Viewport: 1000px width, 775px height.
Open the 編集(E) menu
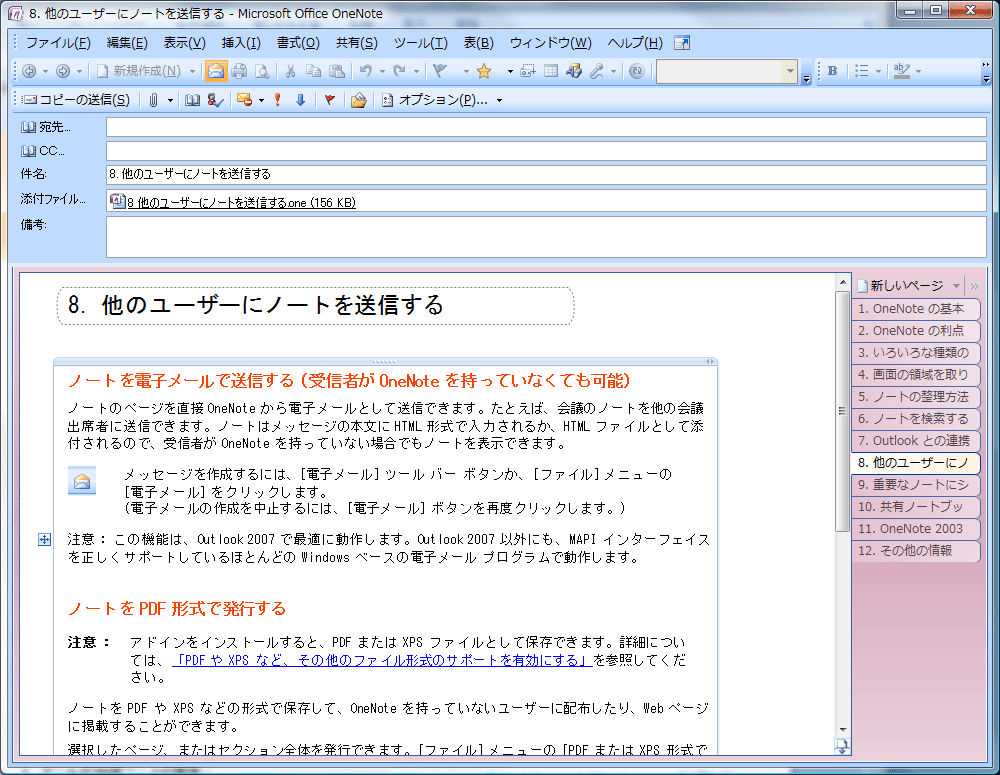point(127,43)
